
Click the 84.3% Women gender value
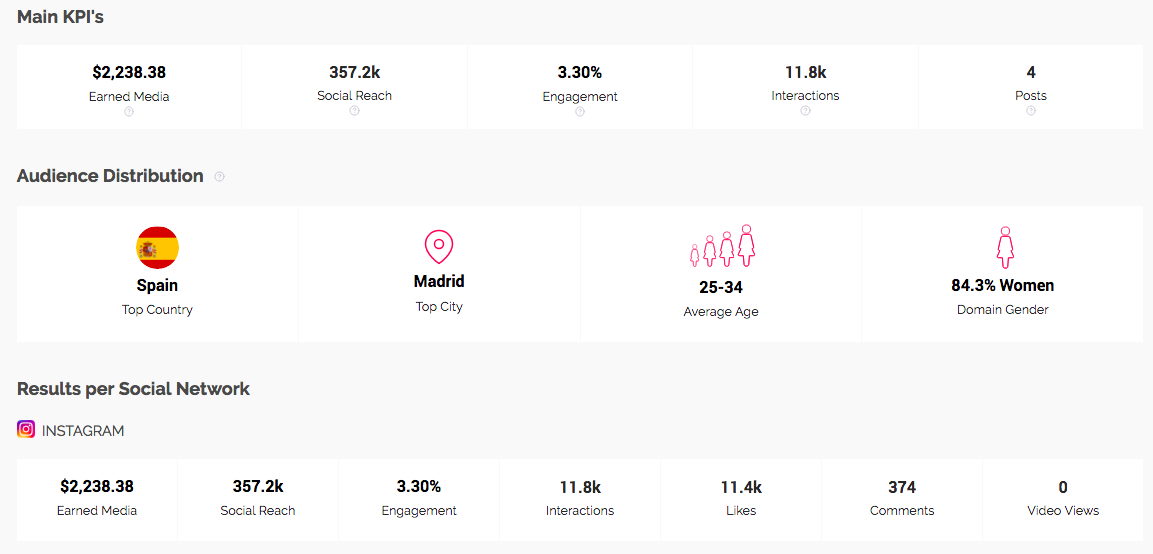[1002, 285]
